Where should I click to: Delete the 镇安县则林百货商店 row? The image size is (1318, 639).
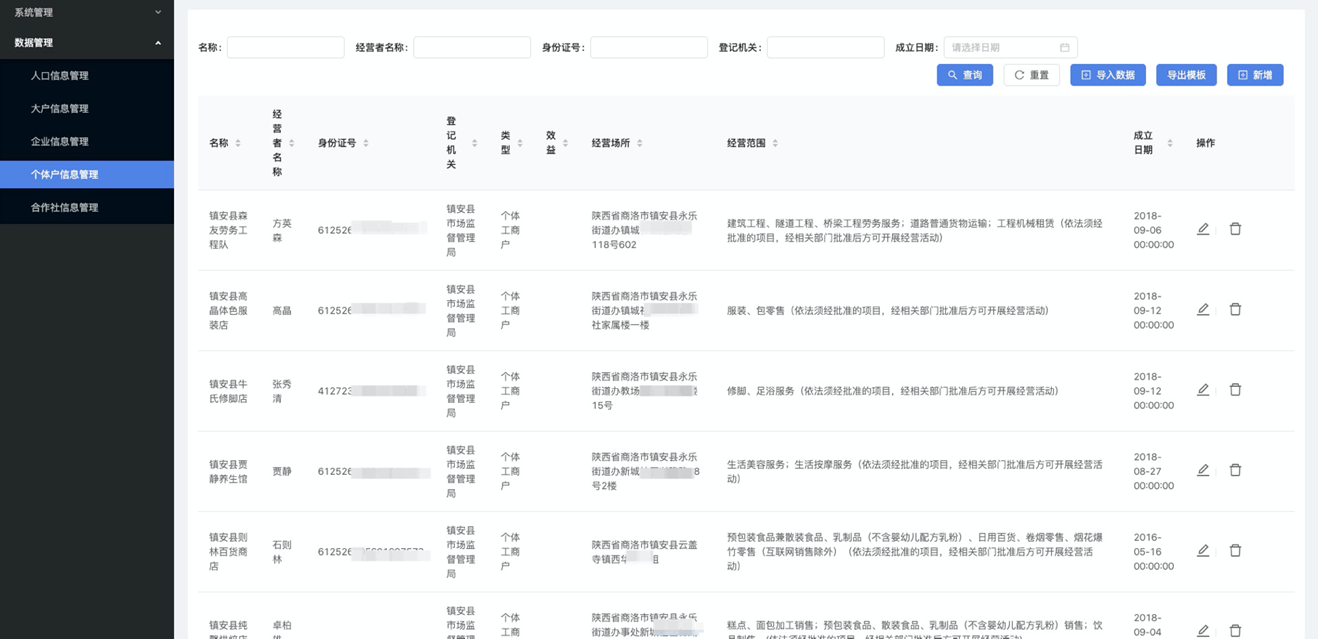(1235, 551)
